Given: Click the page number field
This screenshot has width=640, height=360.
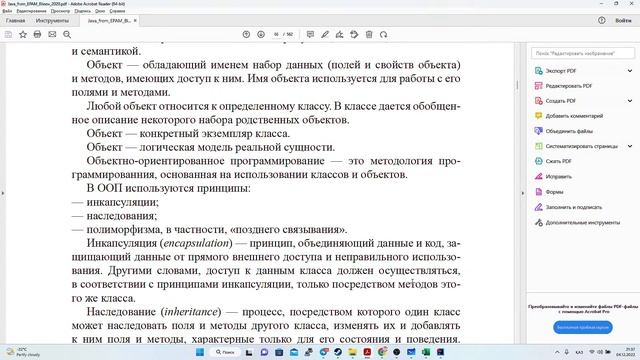Looking at the screenshot, I should [276, 35].
